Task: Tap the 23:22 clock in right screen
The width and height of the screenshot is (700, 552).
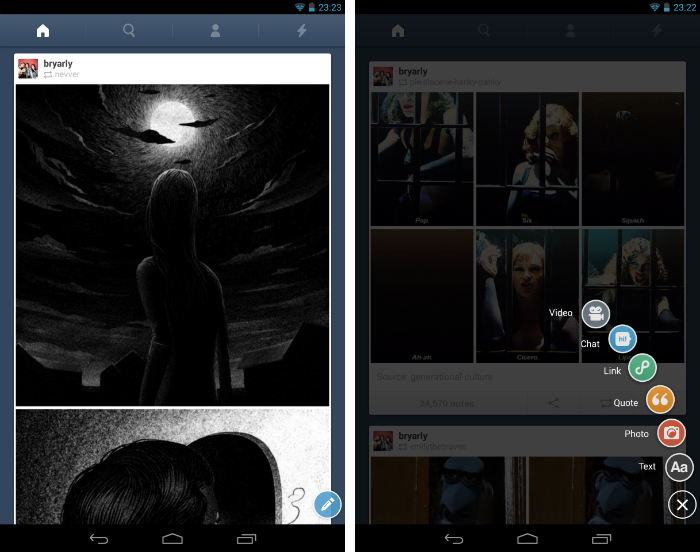Action: (x=685, y=7)
